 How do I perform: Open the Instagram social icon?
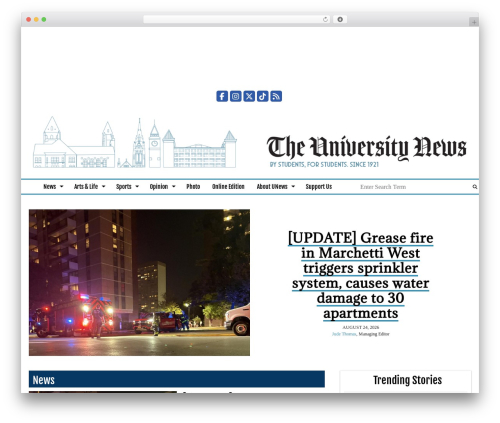[x=236, y=96]
